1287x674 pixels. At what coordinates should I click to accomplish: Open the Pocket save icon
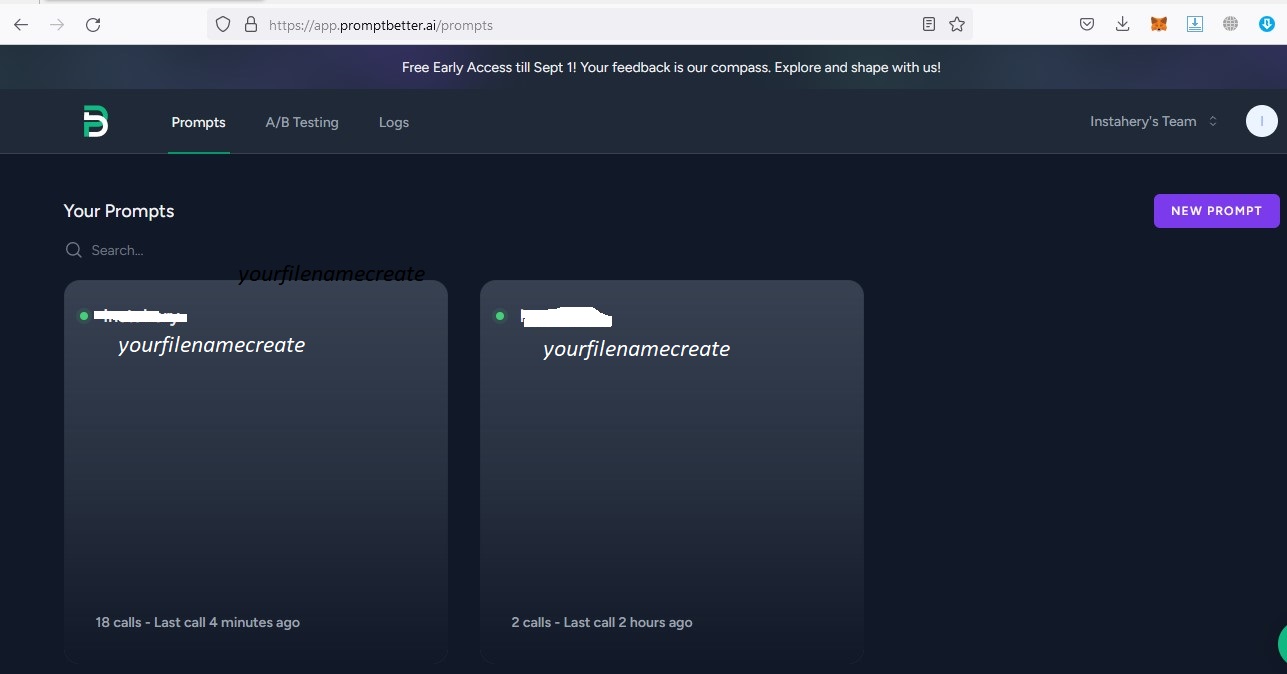click(1087, 25)
